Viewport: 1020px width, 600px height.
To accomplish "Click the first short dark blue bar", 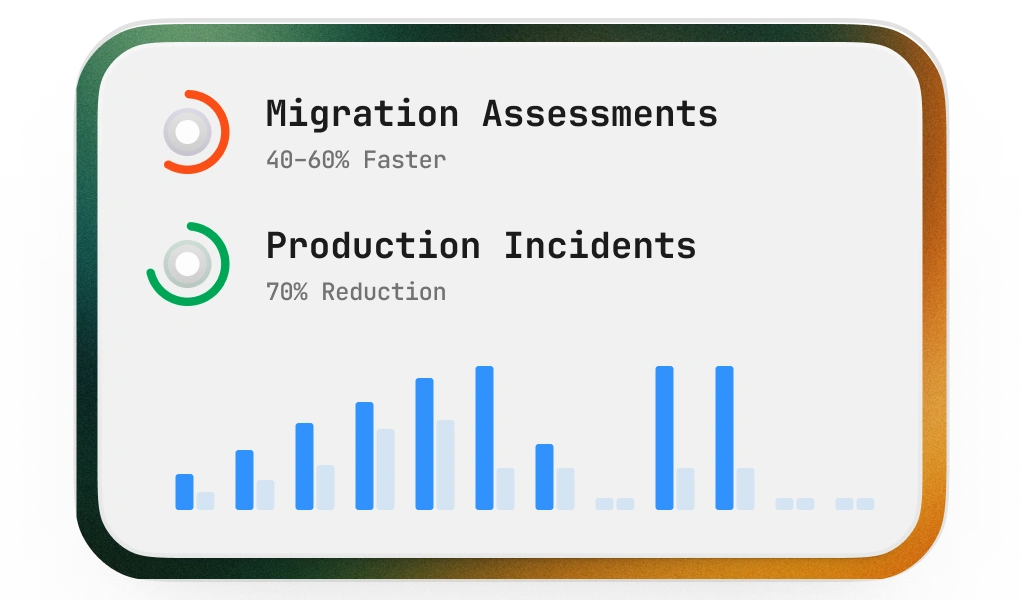I will pyautogui.click(x=184, y=492).
